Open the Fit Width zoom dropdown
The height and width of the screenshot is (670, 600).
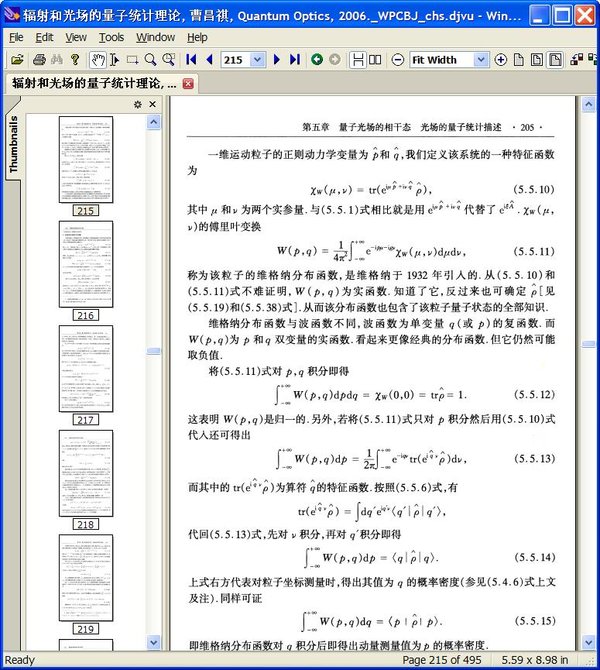pyautogui.click(x=481, y=60)
